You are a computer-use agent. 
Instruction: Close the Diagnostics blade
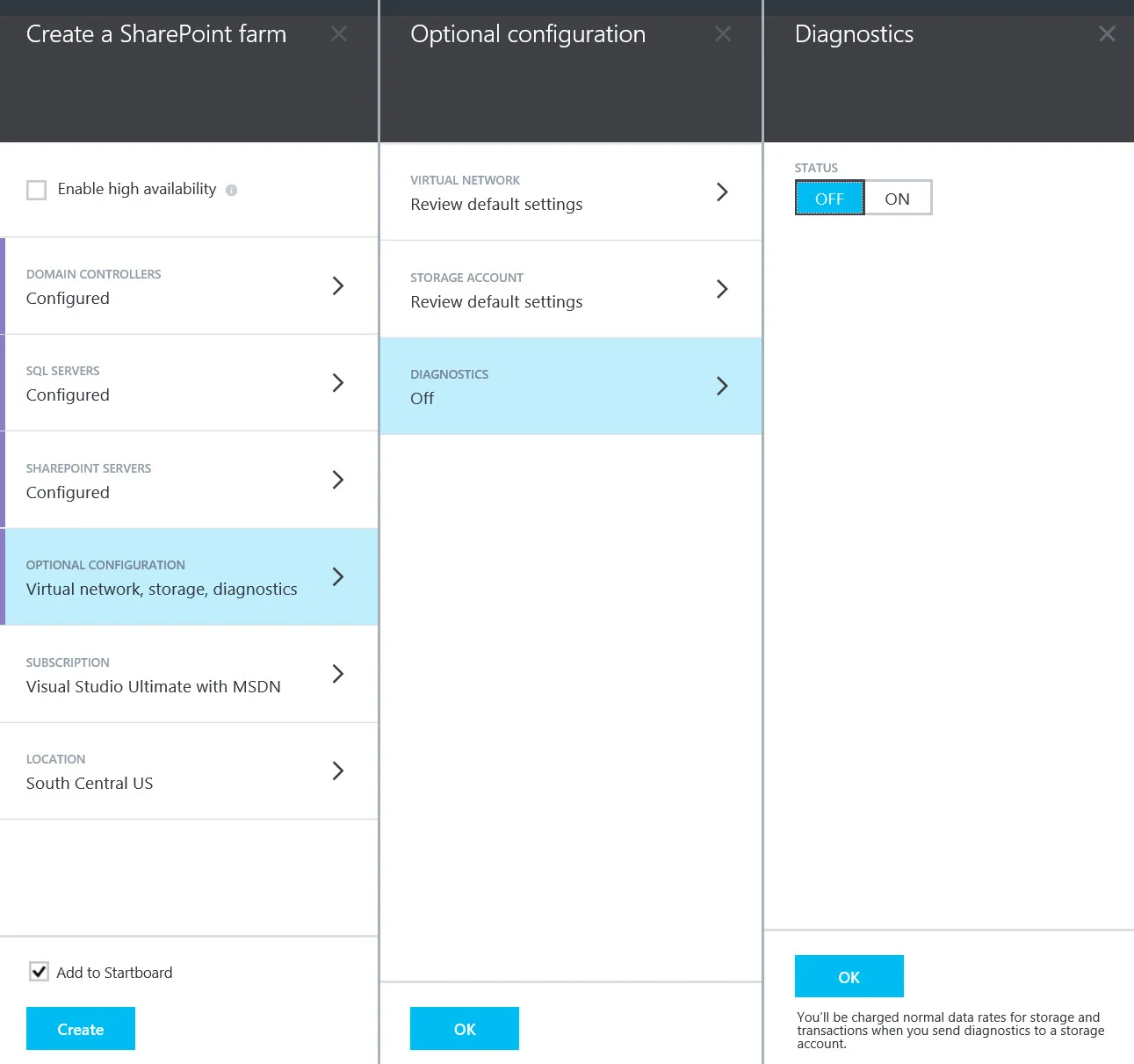click(x=1107, y=33)
